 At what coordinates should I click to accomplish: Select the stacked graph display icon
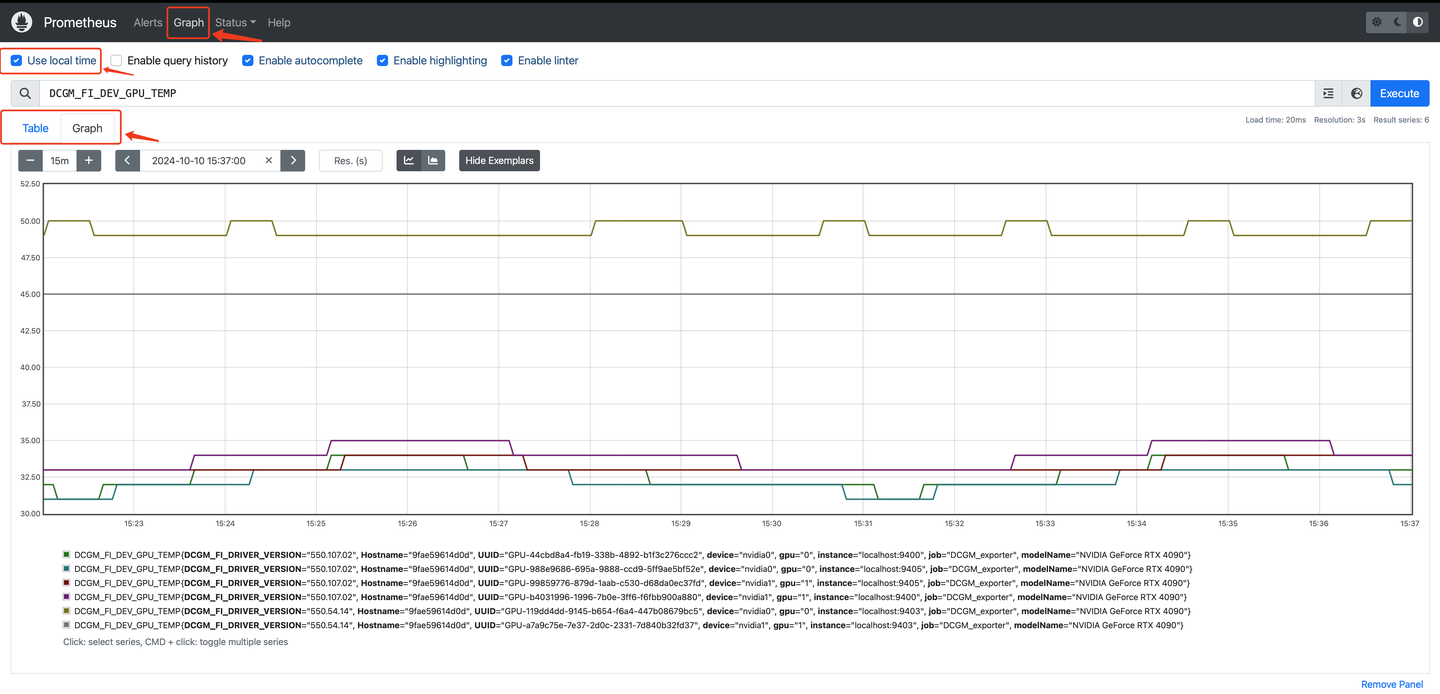click(x=433, y=160)
